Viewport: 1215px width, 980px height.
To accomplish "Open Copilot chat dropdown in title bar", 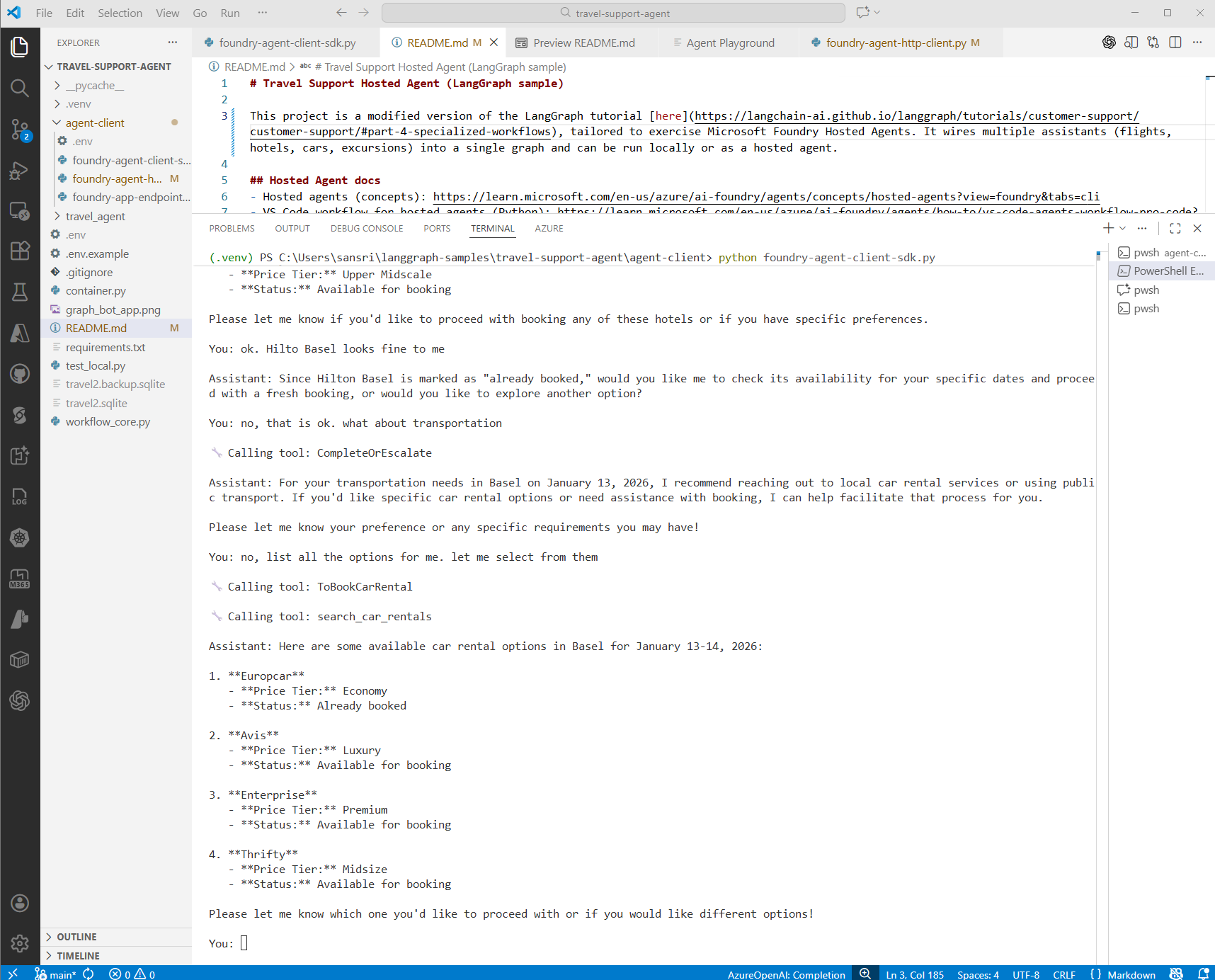I will click(x=877, y=13).
